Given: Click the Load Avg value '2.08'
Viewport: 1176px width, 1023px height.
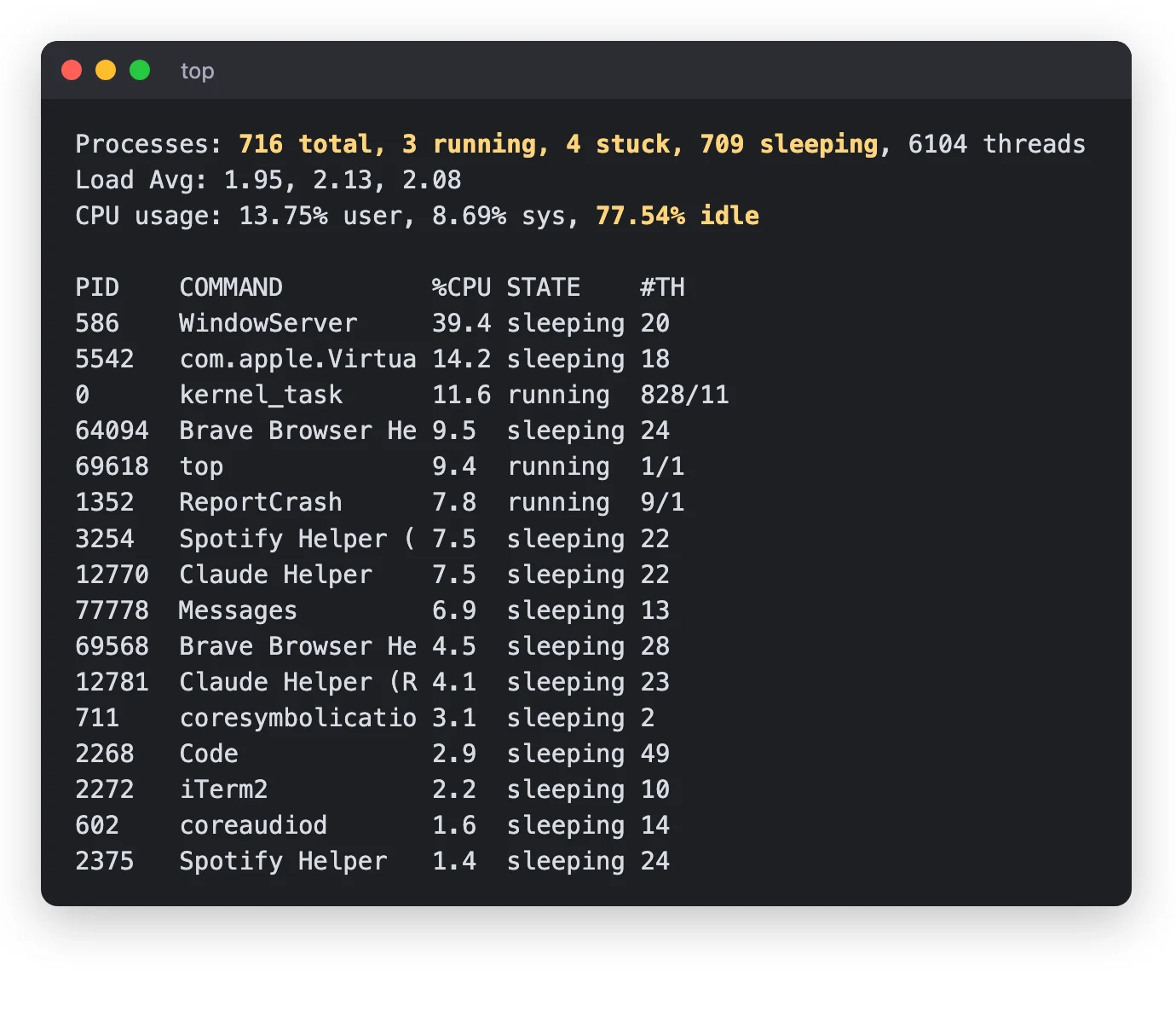Looking at the screenshot, I should click(431, 180).
